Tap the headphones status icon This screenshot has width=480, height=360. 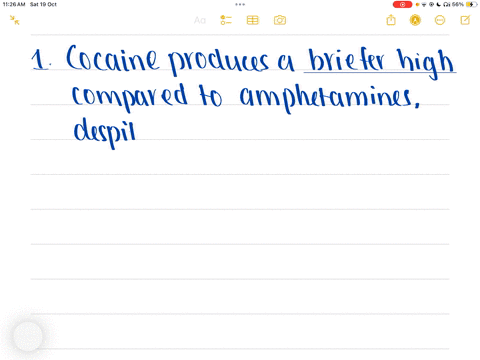coord(447,5)
